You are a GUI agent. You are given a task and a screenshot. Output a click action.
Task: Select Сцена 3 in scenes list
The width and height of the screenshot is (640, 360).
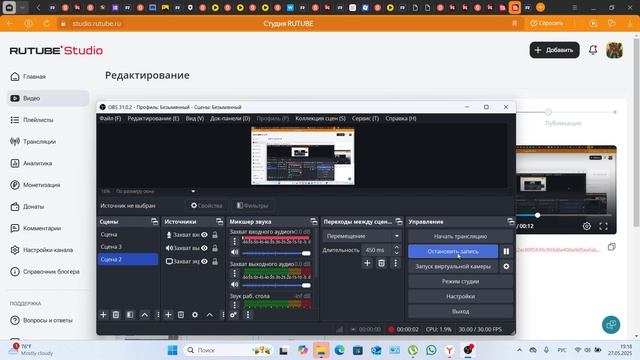coord(128,247)
